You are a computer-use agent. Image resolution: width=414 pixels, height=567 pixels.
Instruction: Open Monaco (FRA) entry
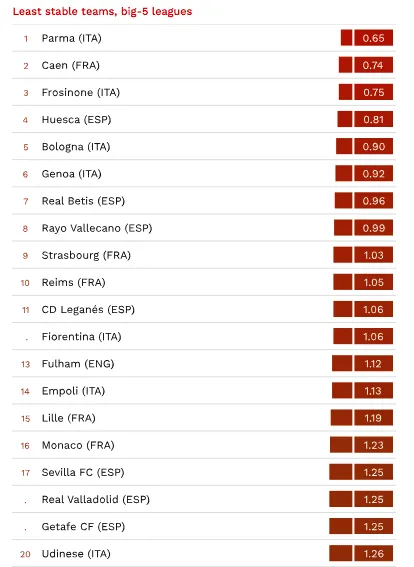click(x=78, y=445)
